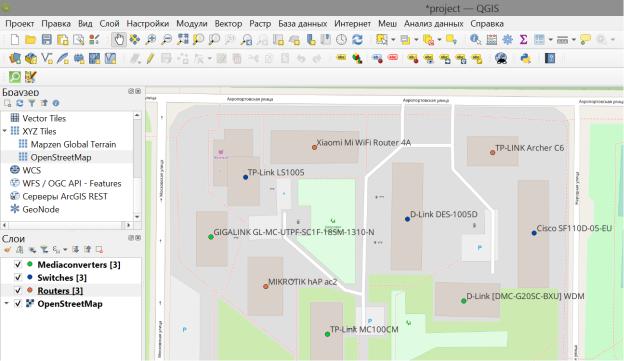Open the Select Features tool dropdown arrow

[393, 39]
